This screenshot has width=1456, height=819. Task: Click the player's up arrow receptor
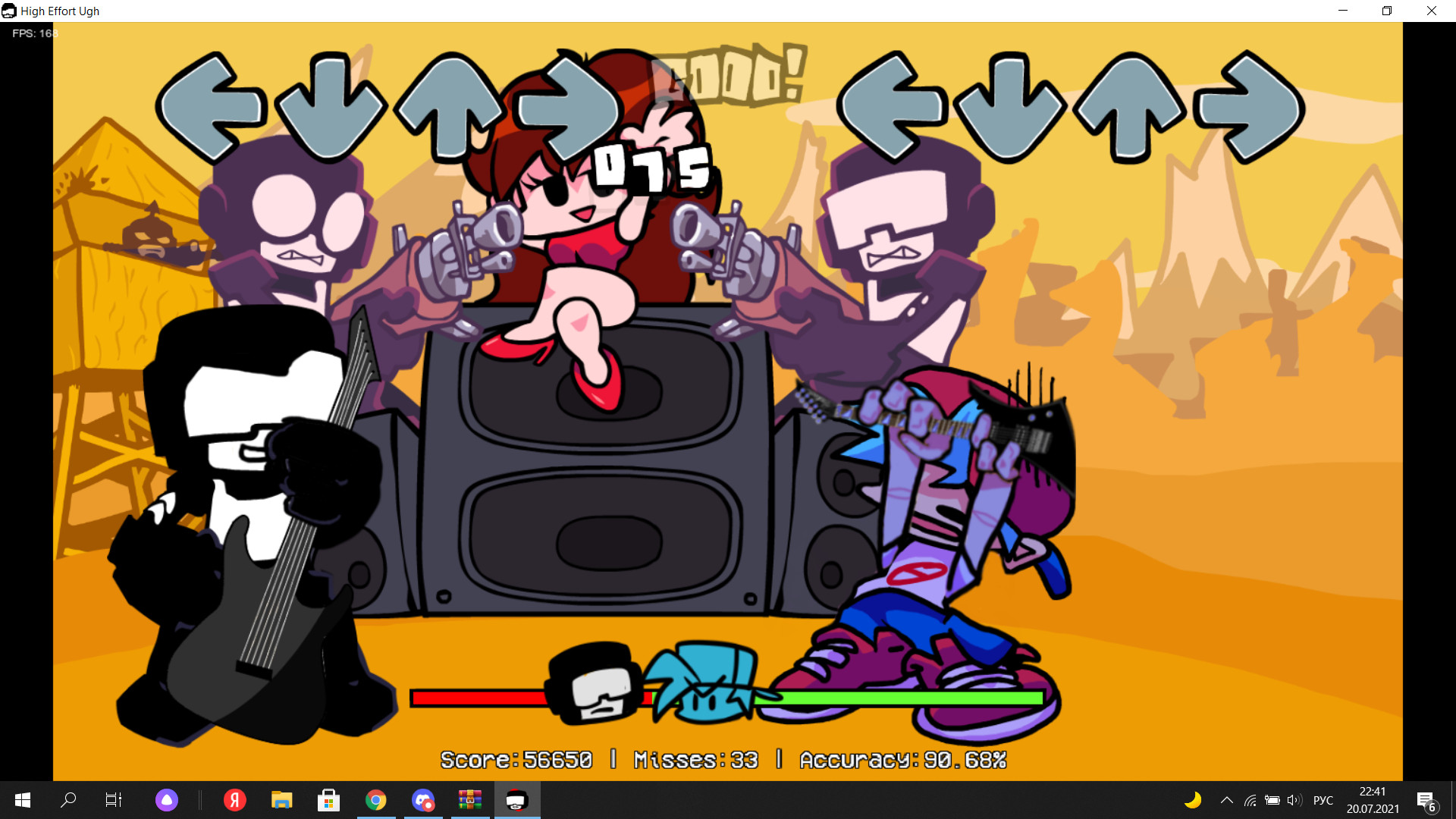[1131, 107]
